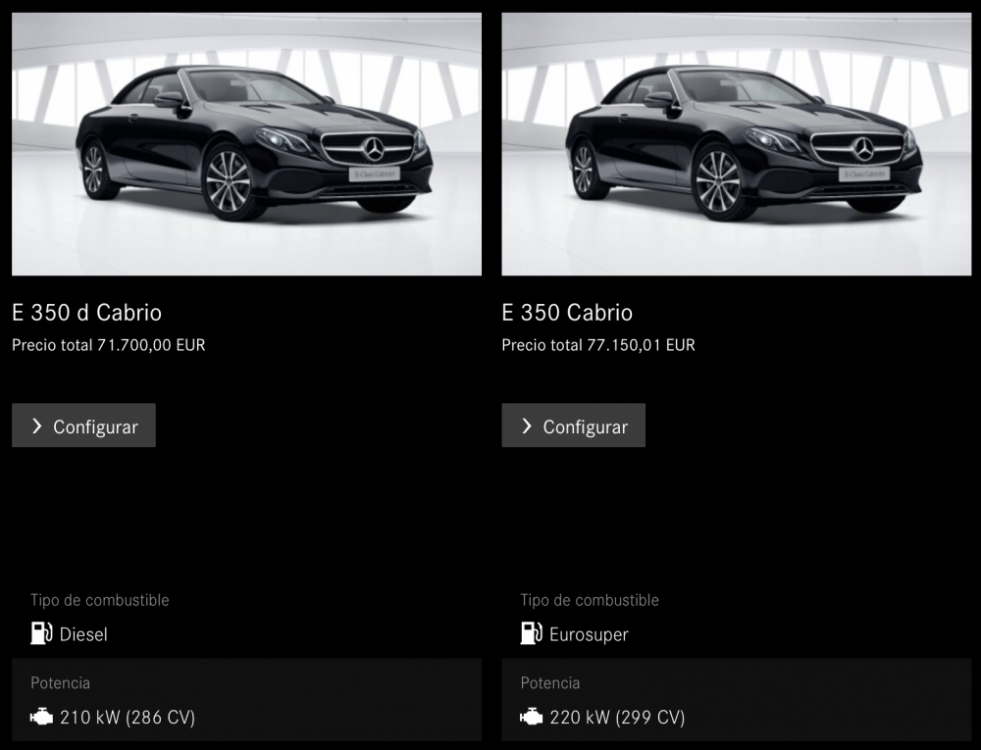Click the engine icon next to 220 kW
This screenshot has width=981, height=750.
pyautogui.click(x=531, y=717)
